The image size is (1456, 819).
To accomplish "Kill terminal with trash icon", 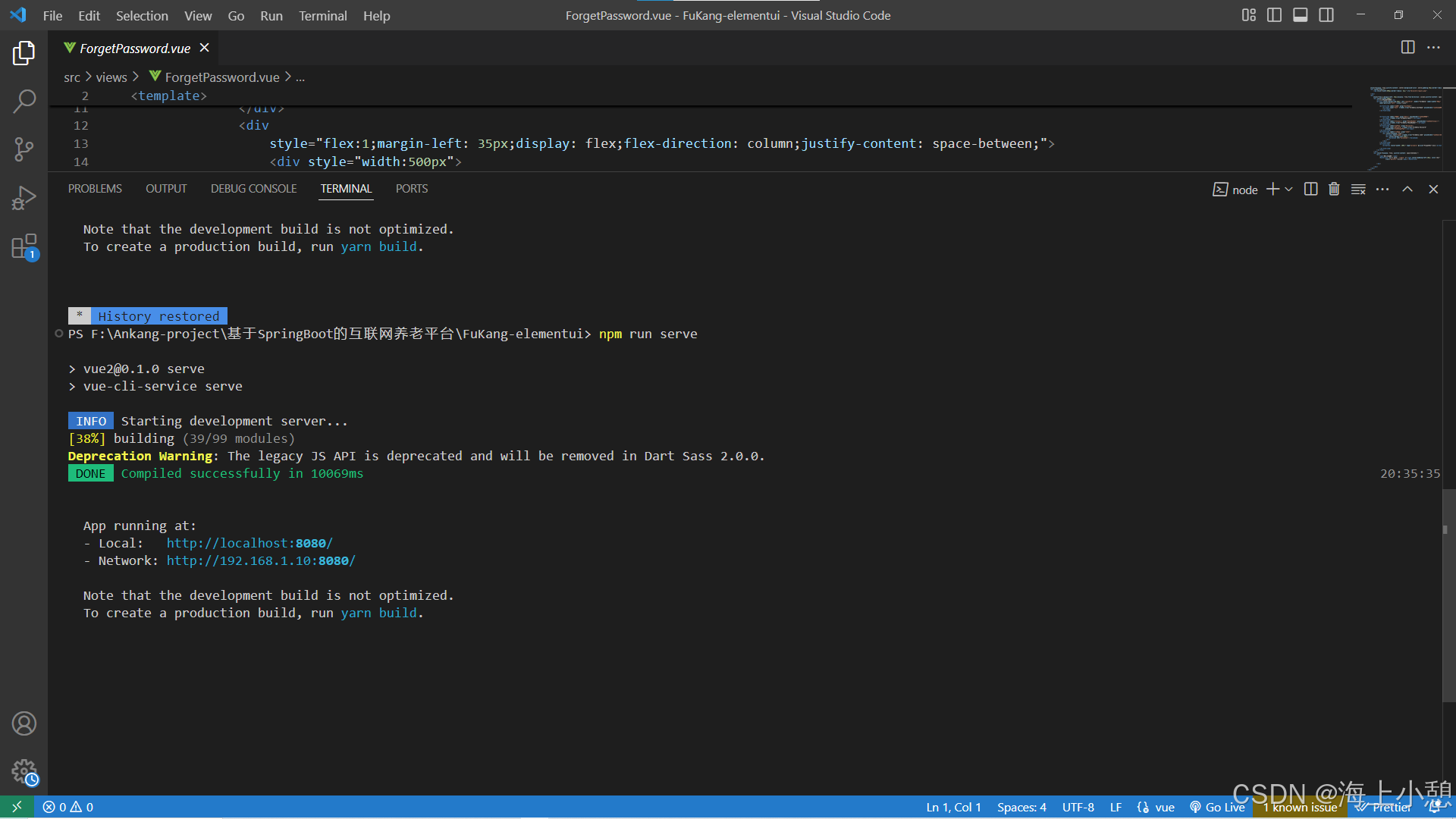I will coord(1334,189).
